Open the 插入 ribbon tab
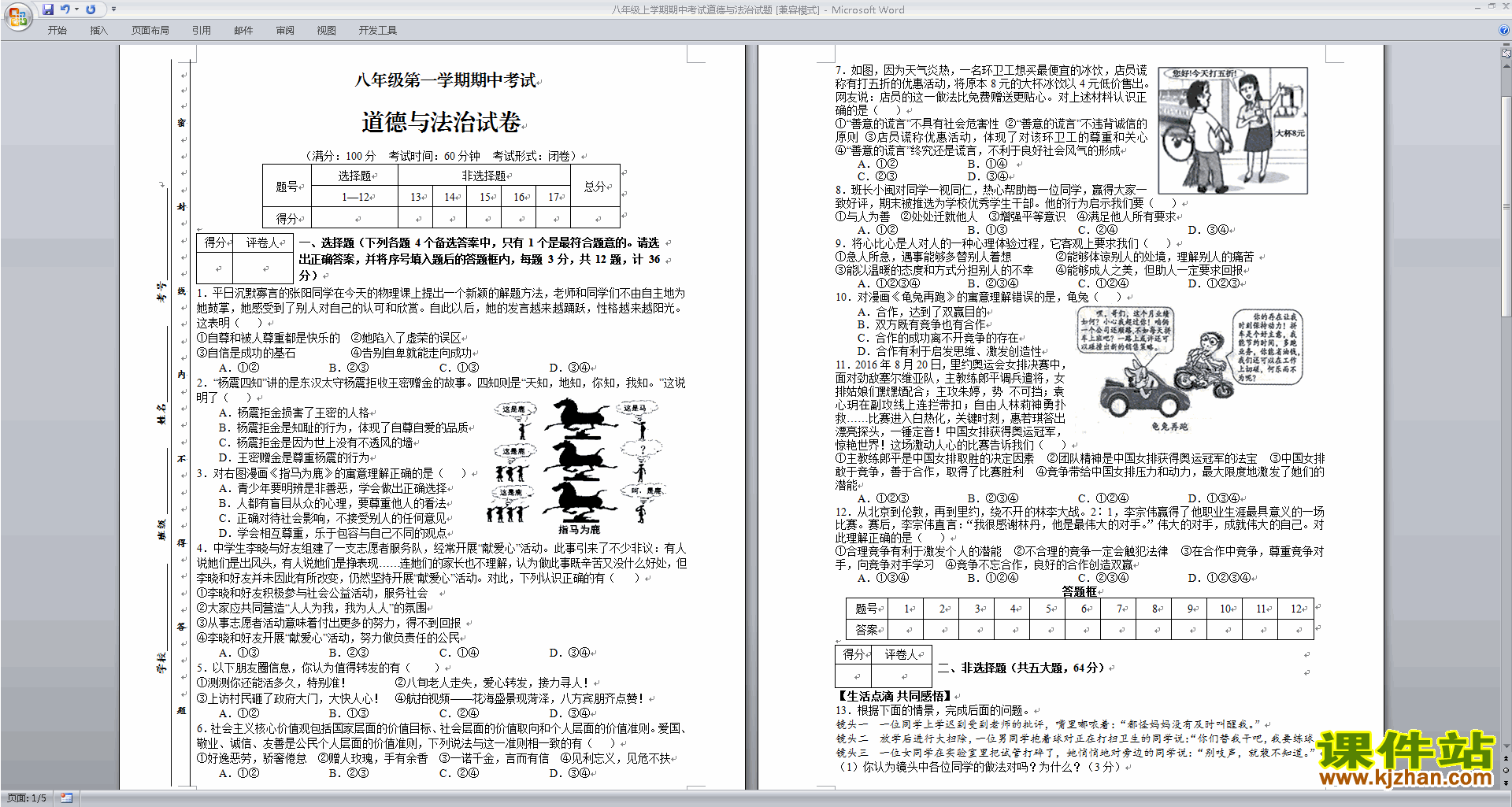Image resolution: width=1512 pixels, height=807 pixels. point(98,31)
